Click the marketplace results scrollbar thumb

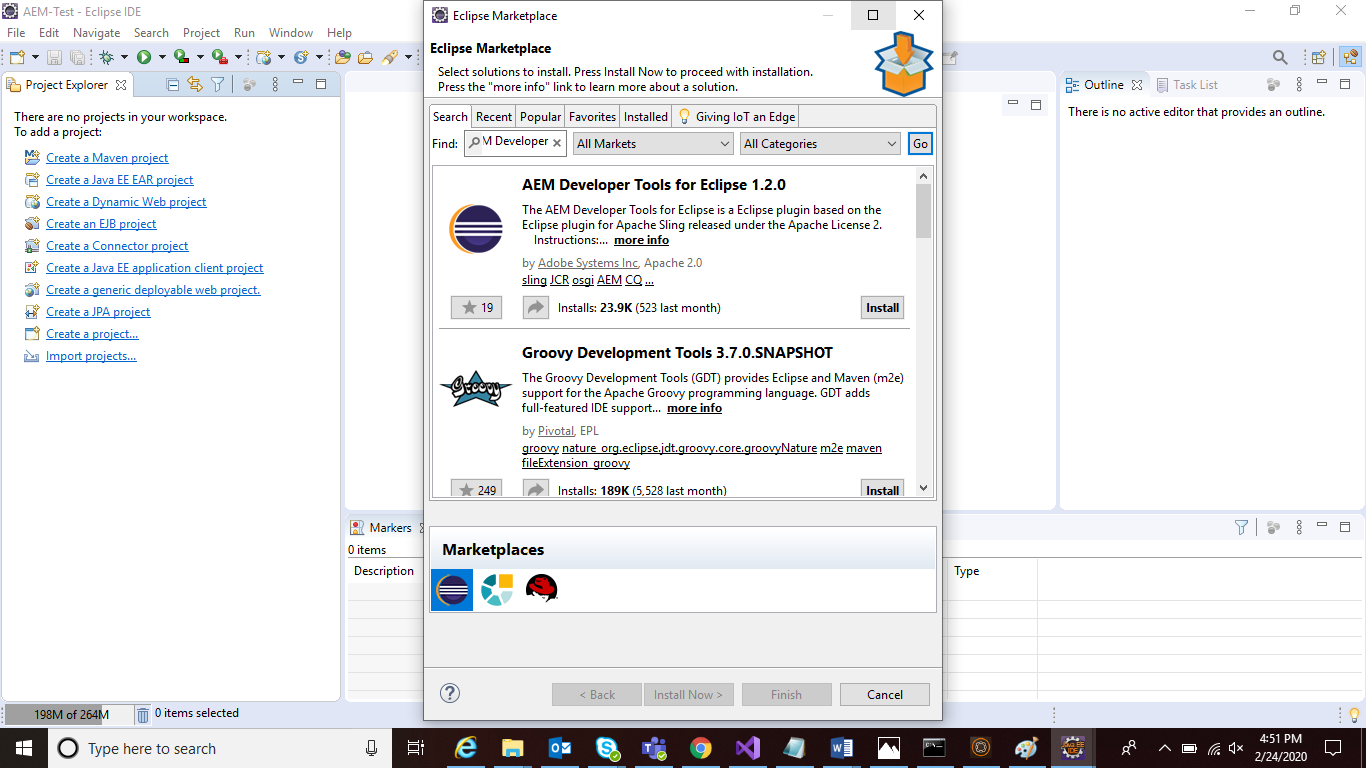(x=923, y=211)
